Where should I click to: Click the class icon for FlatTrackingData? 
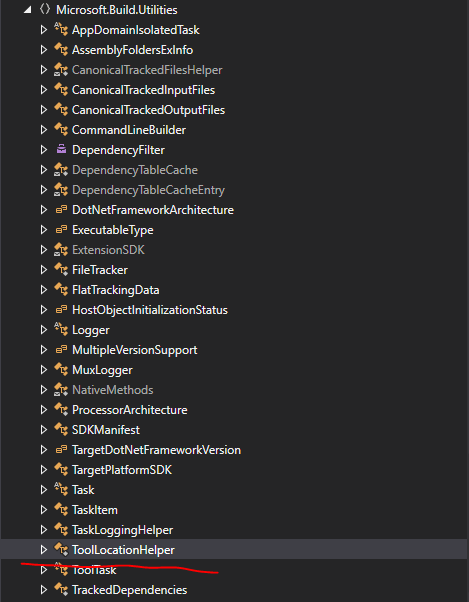click(x=61, y=289)
